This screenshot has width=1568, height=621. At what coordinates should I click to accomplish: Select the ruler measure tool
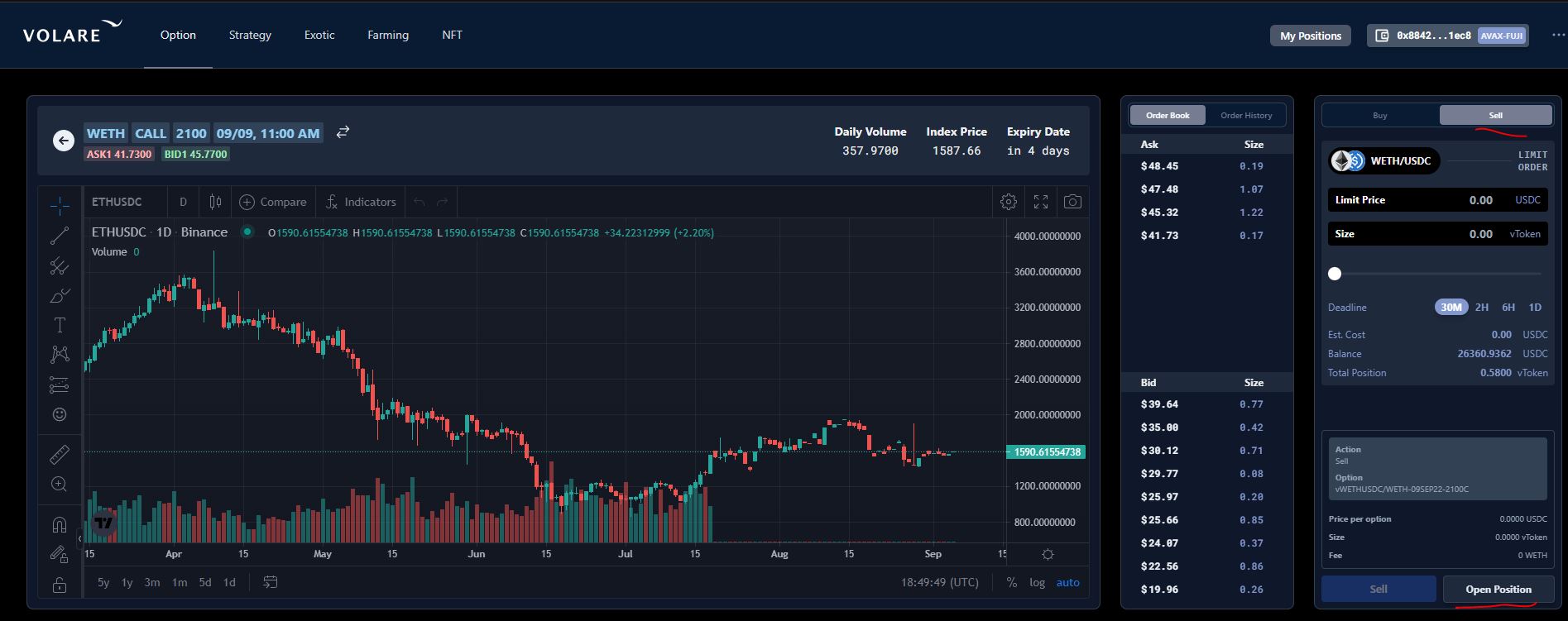60,454
